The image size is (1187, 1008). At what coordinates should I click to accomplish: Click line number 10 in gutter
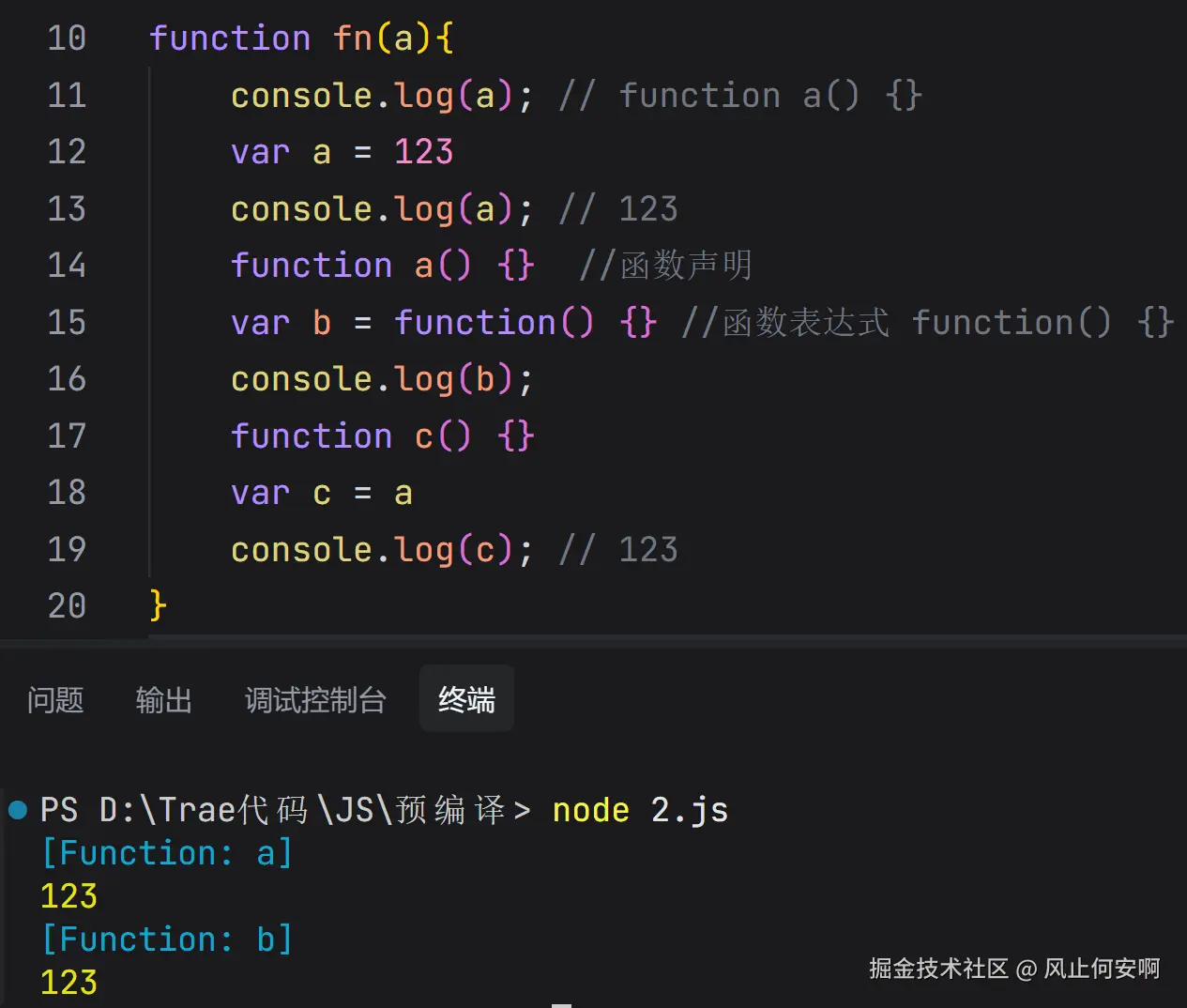pos(67,38)
